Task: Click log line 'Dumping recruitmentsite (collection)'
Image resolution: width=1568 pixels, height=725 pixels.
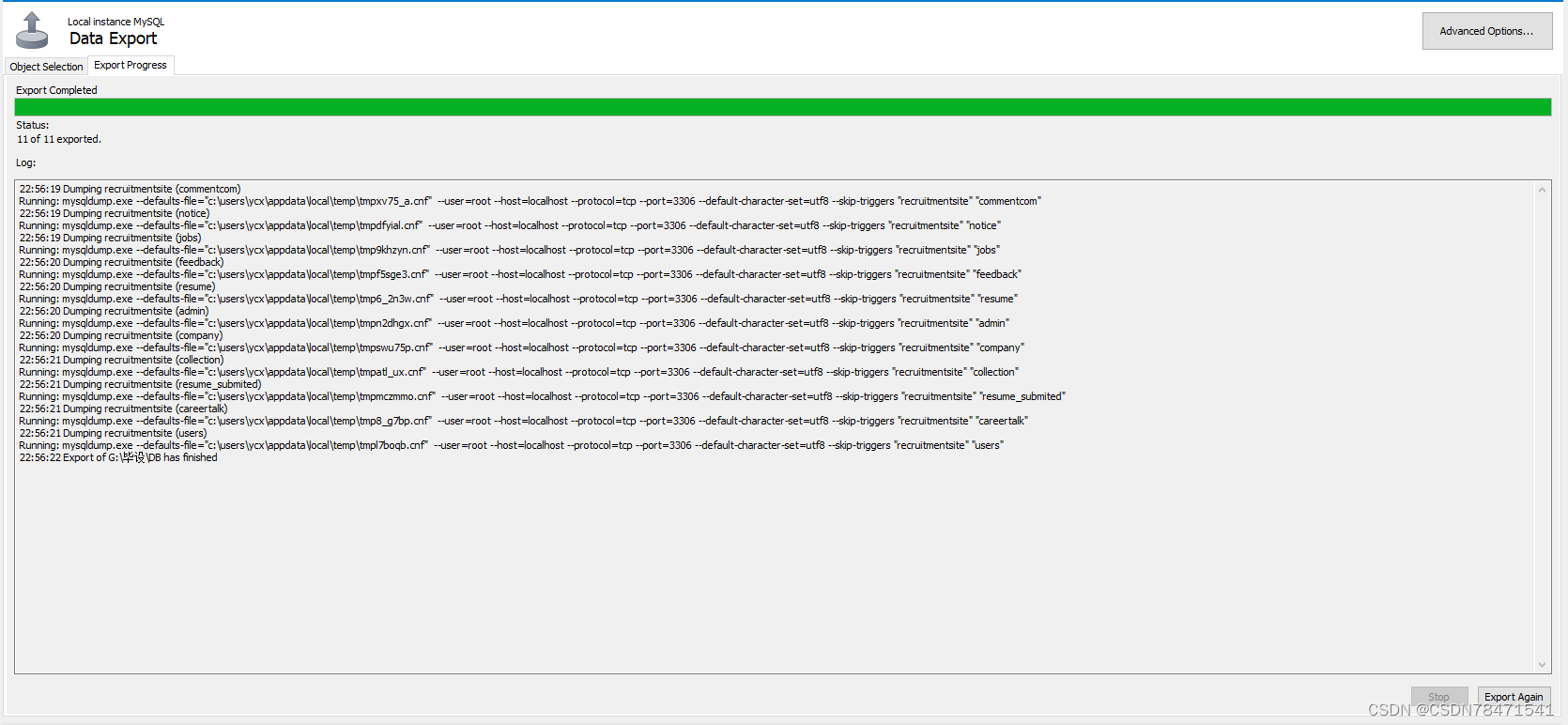Action: click(122, 360)
